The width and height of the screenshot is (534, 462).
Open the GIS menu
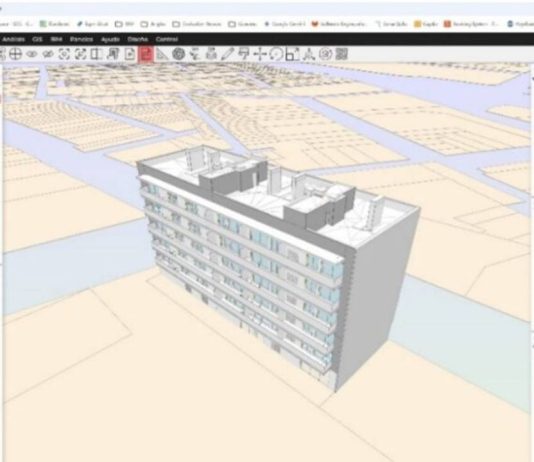[x=37, y=39]
